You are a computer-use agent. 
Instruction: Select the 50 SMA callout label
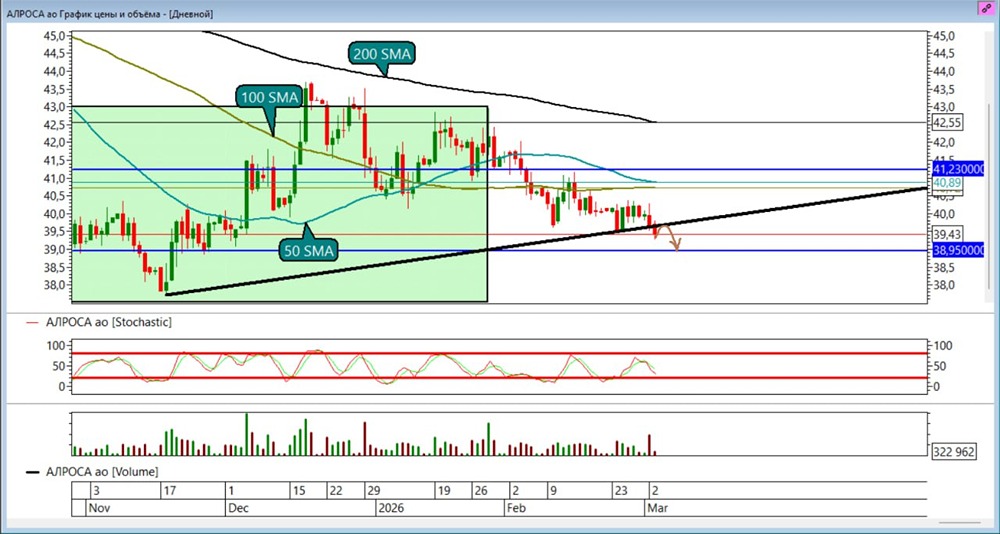tap(309, 251)
